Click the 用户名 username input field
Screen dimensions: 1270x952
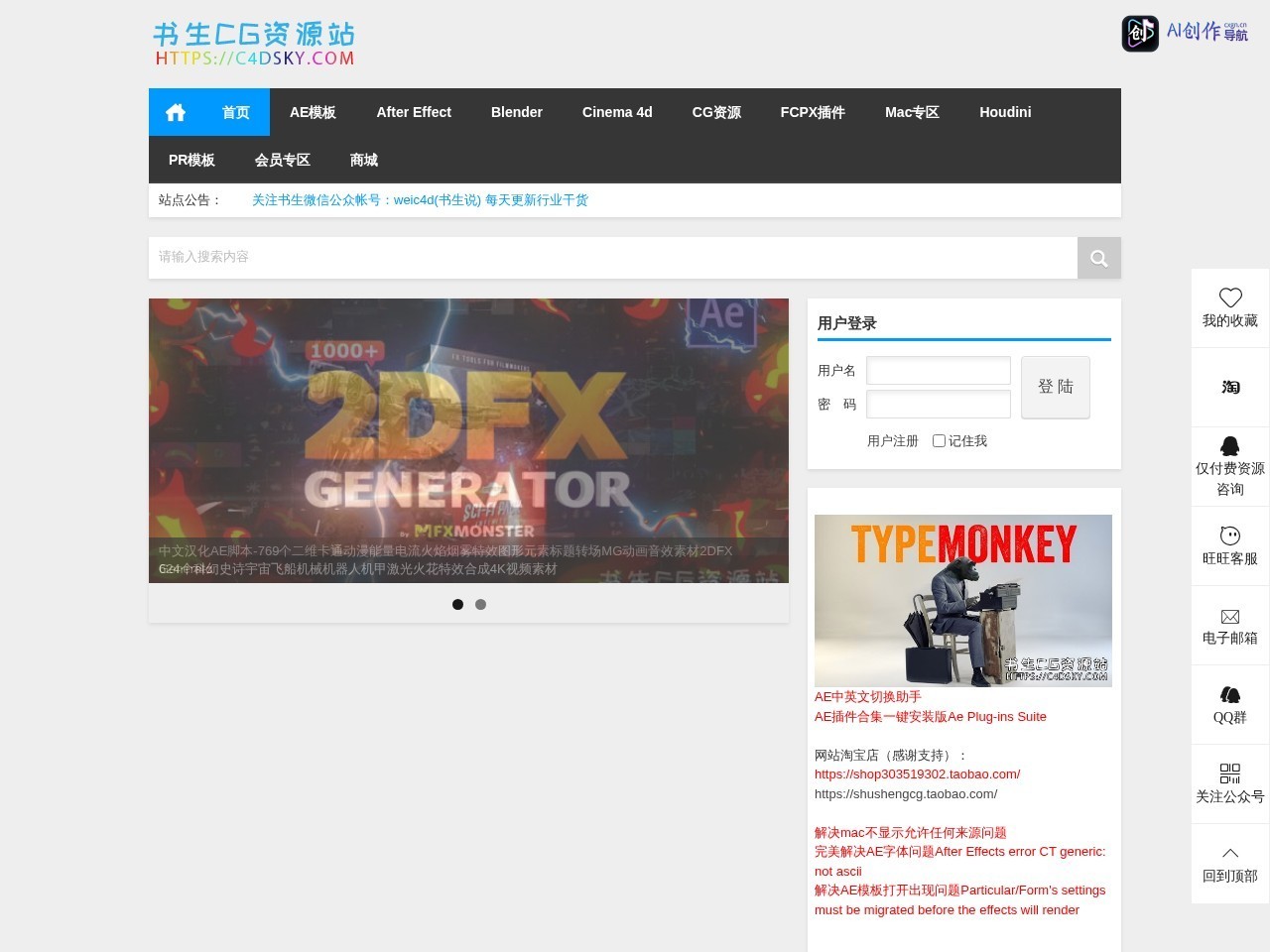pyautogui.click(x=939, y=371)
